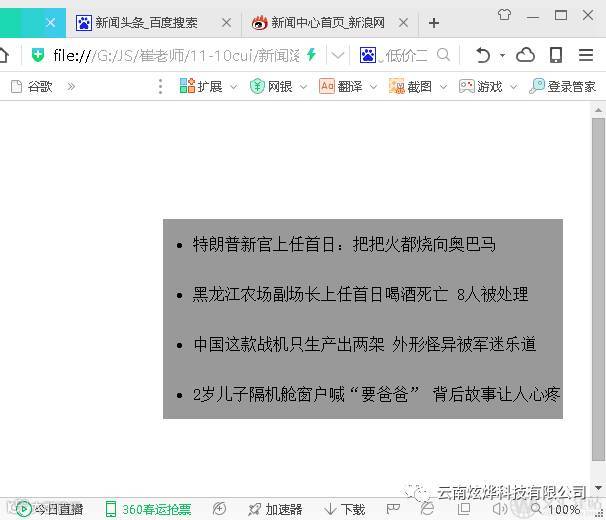Click the green lightning speed mode icon
This screenshot has width=606, height=520.
point(311,55)
